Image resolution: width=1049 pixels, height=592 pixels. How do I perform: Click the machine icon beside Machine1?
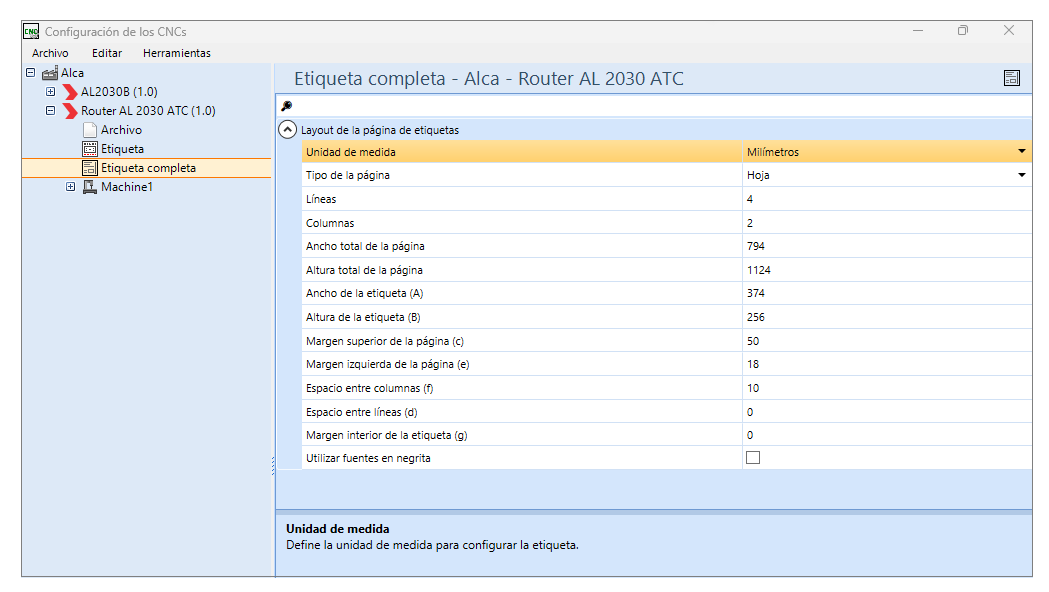tap(90, 187)
